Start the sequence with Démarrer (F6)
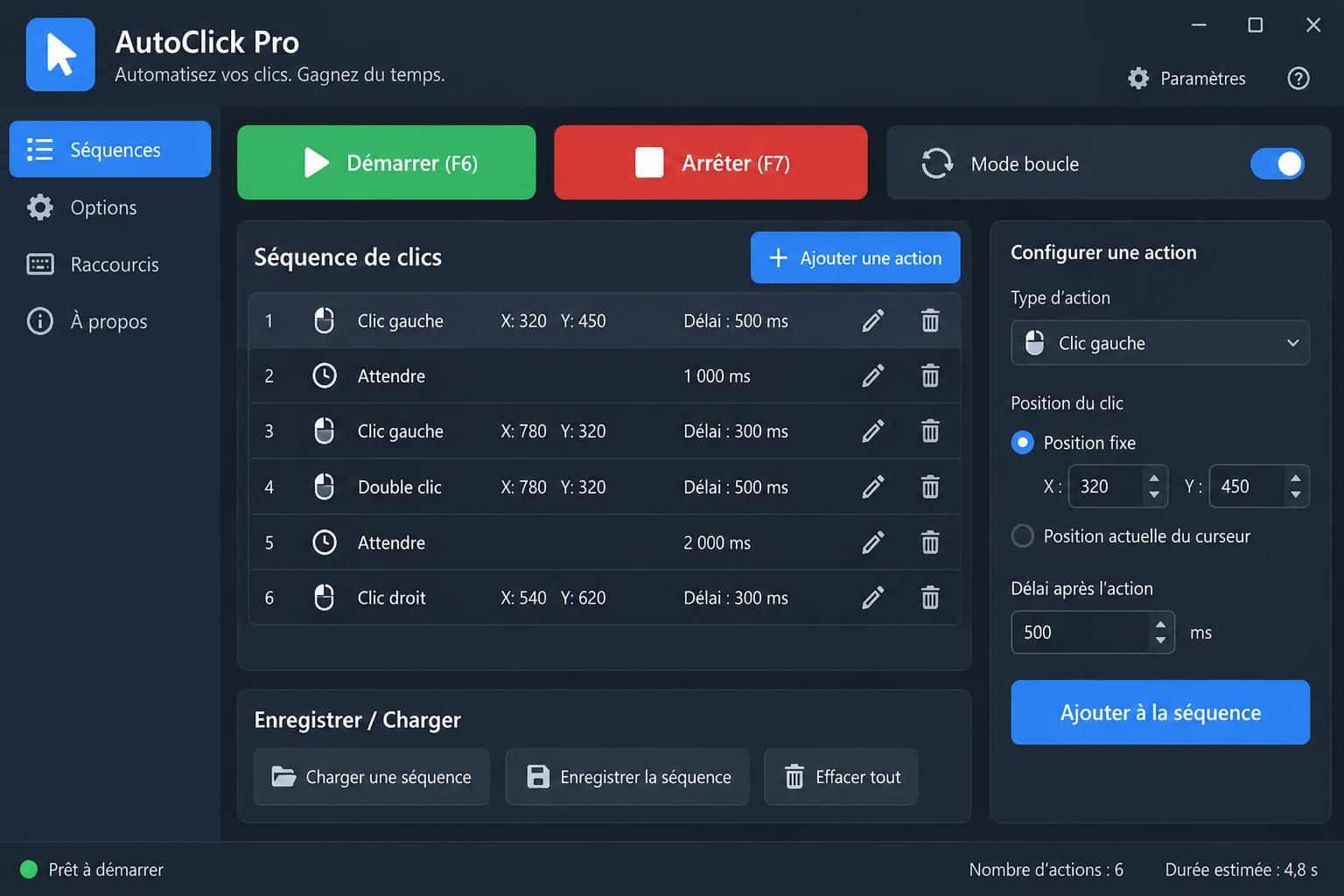 point(387,163)
